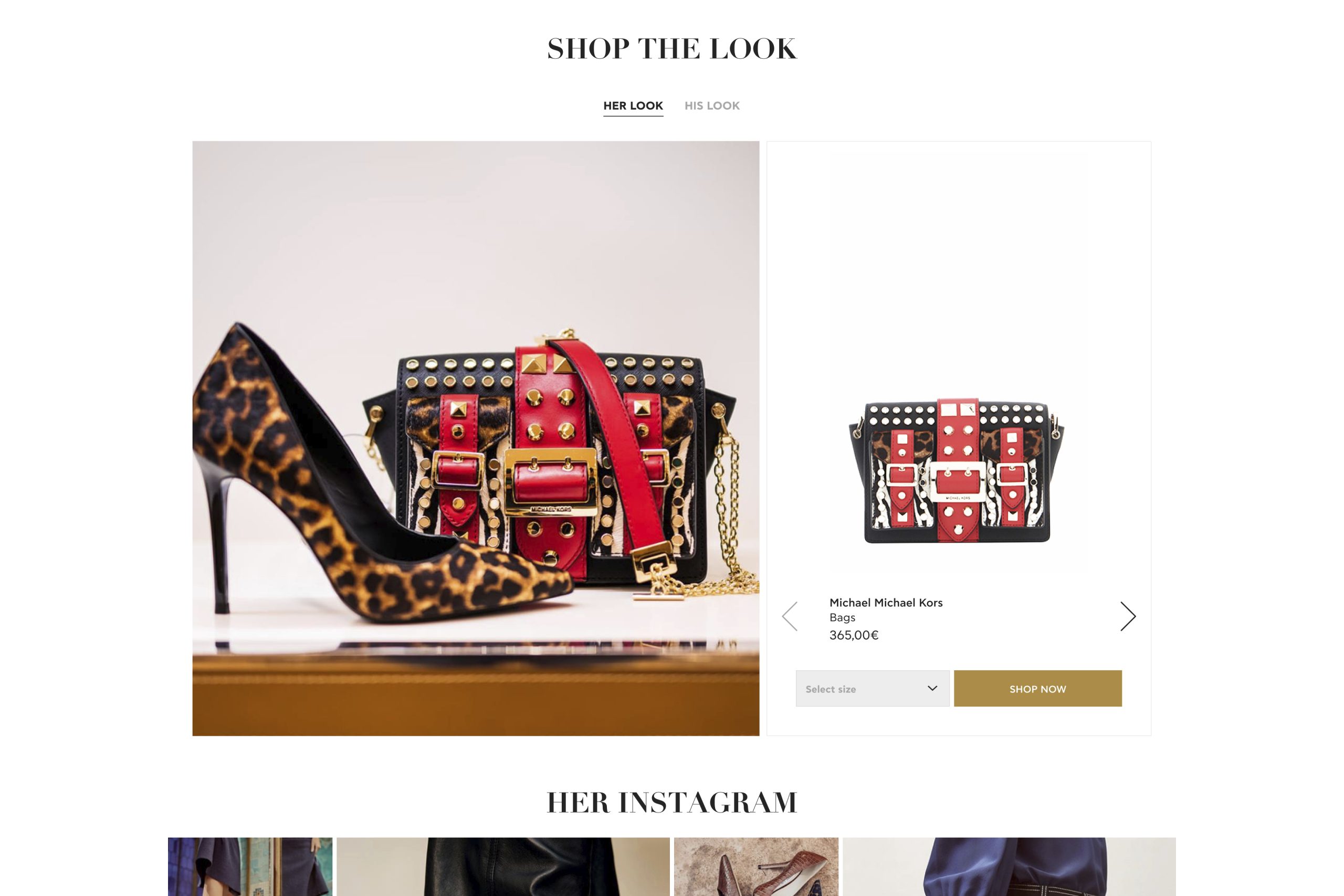The width and height of the screenshot is (1344, 896).
Task: Switch to the HIS LOOK tab
Action: 712,106
